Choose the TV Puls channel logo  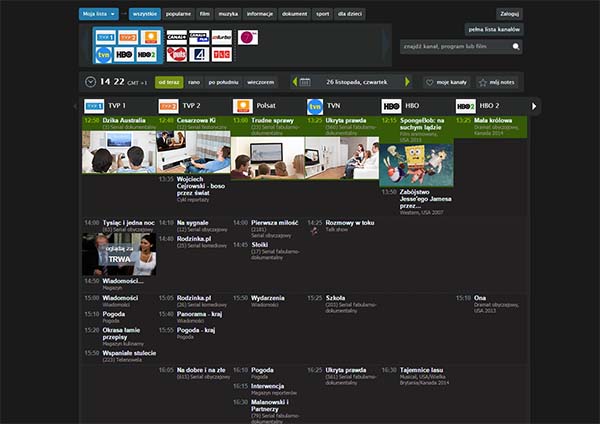pyautogui.click(x=176, y=55)
